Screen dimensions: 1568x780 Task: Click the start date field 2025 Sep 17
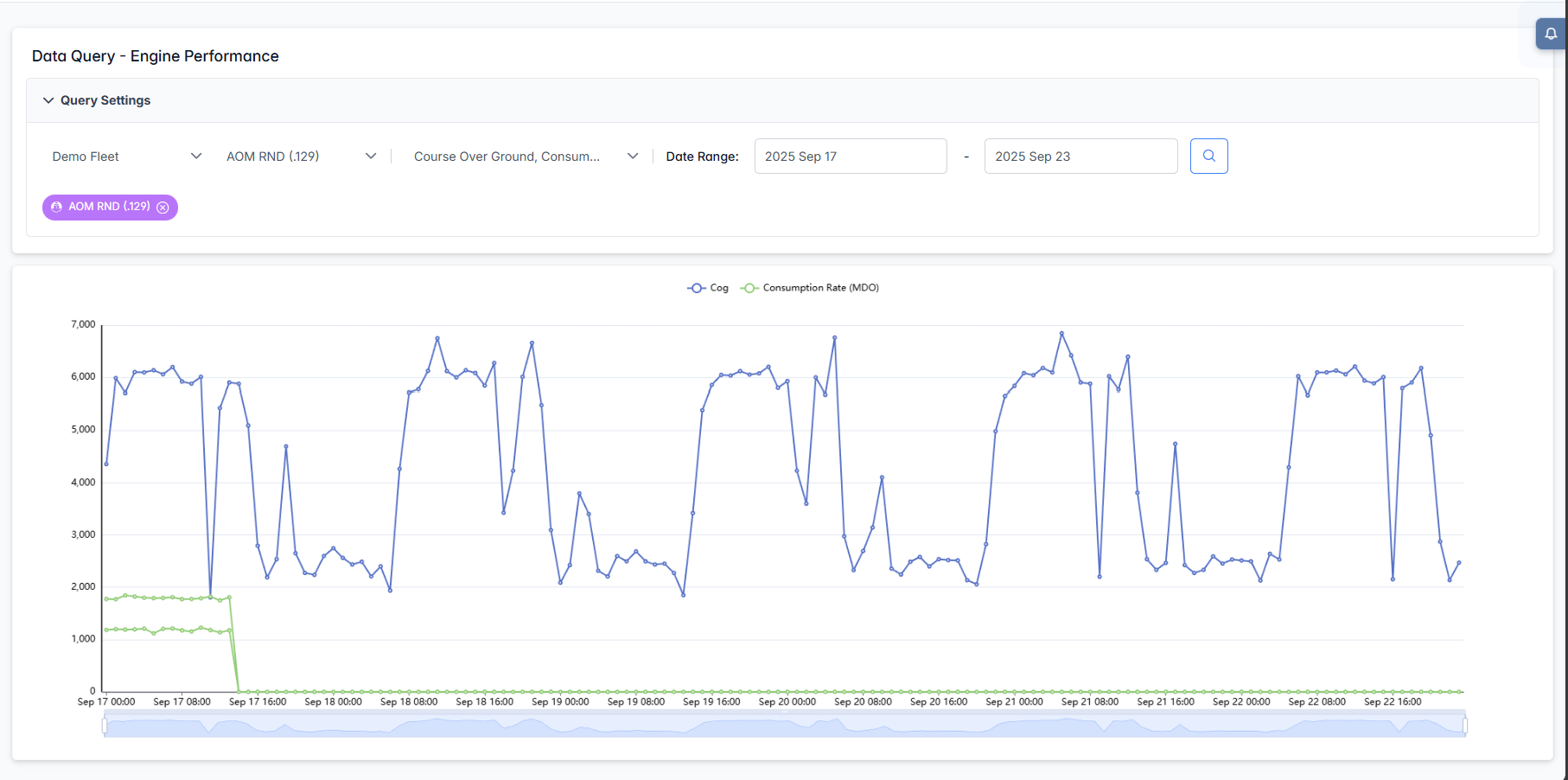pyautogui.click(x=850, y=157)
